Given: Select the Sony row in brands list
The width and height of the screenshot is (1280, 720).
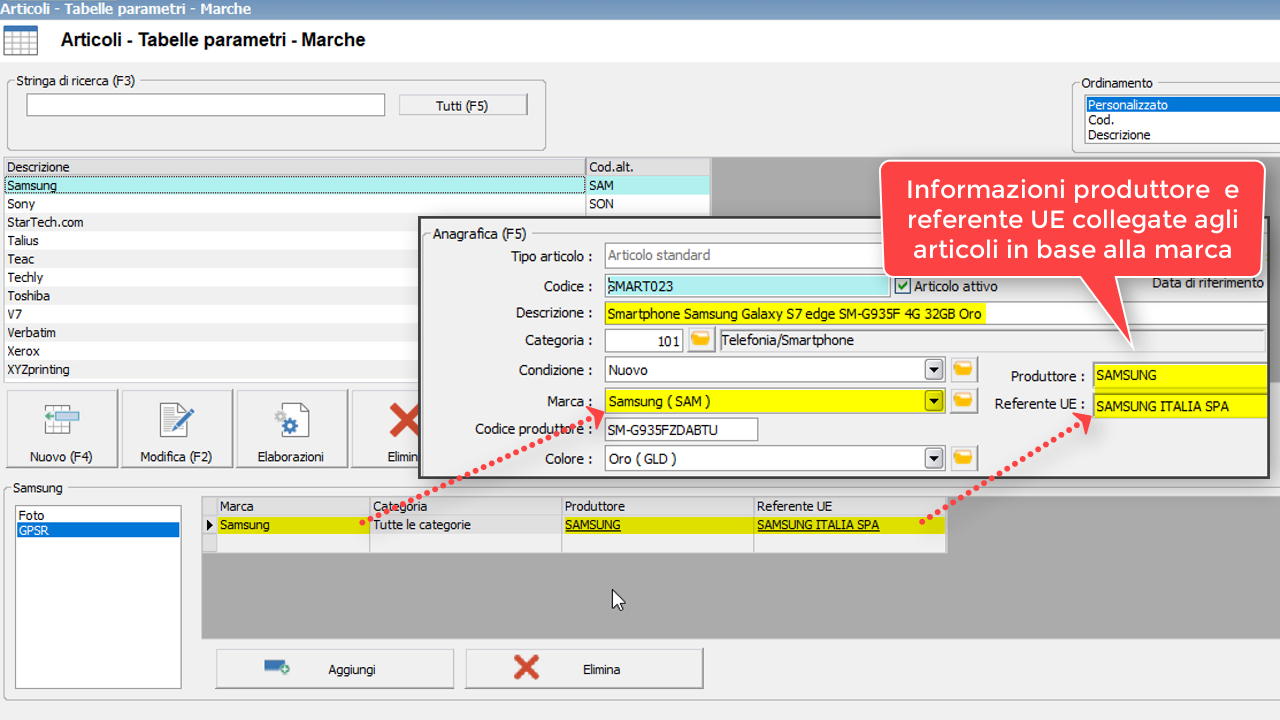Looking at the screenshot, I should 294,204.
